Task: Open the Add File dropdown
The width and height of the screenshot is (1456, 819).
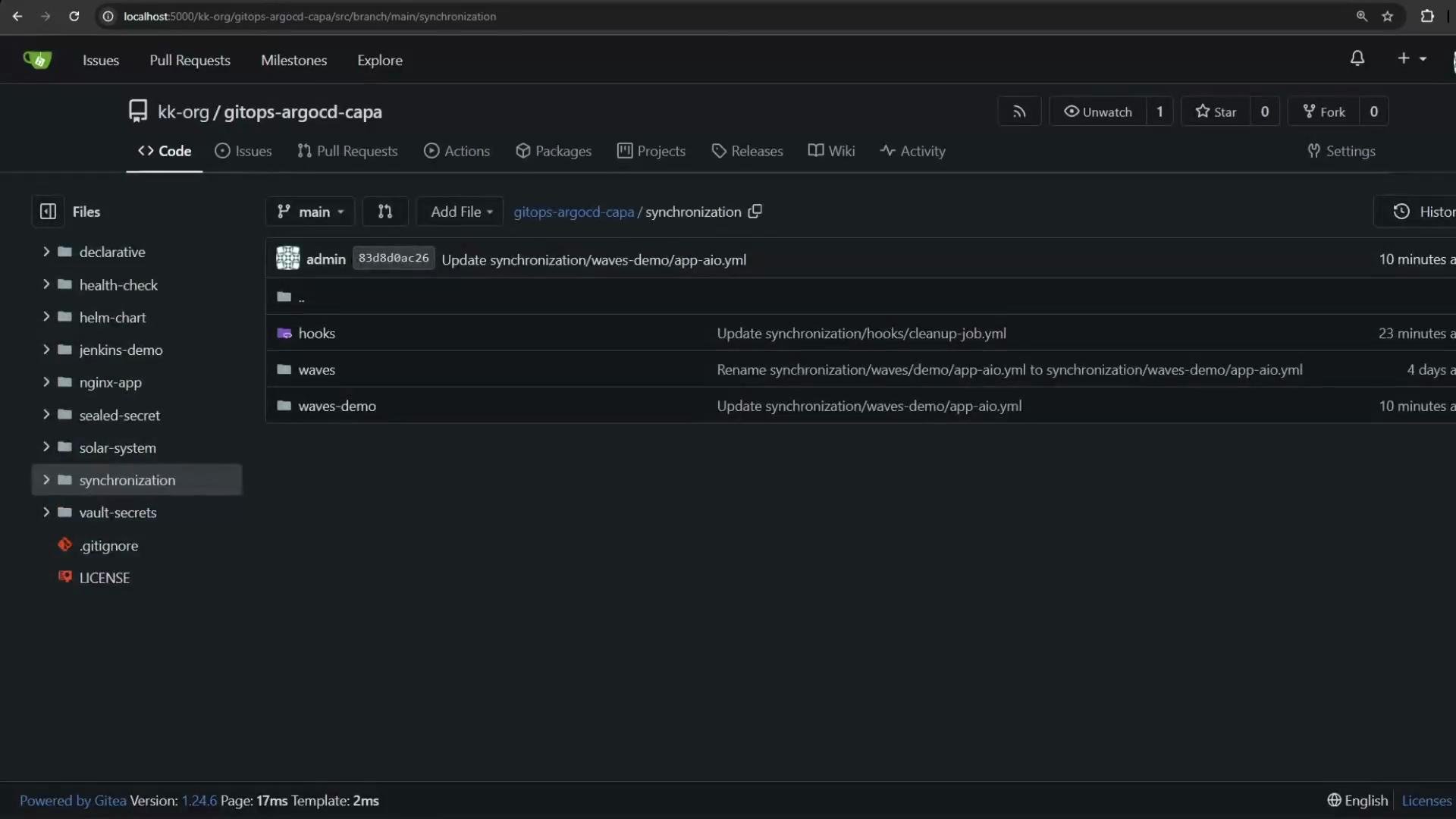Action: click(x=460, y=212)
